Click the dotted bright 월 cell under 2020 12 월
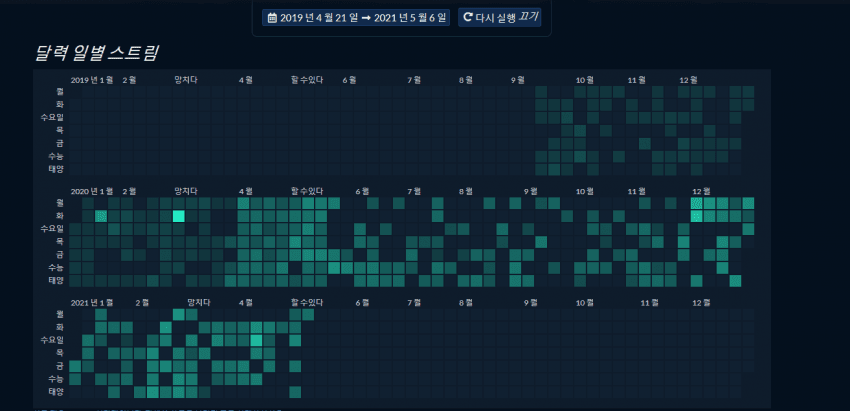Image resolution: width=850 pixels, height=411 pixels. click(x=697, y=203)
